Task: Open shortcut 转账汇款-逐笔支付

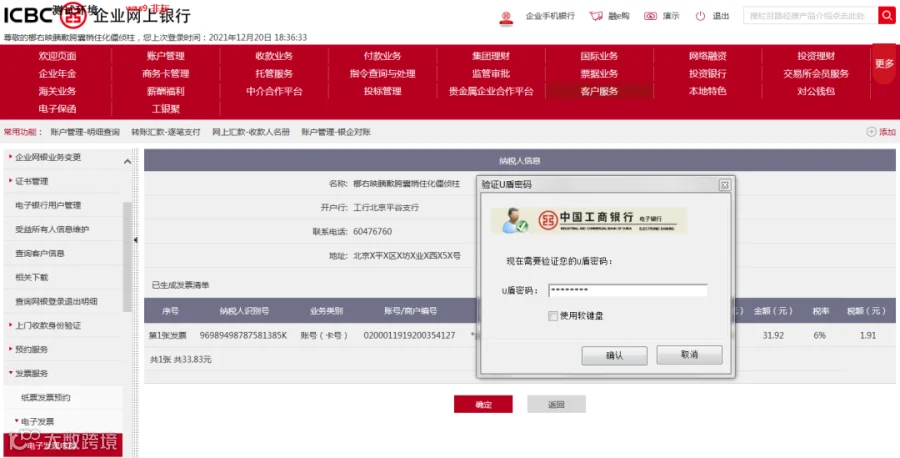Action: [166, 132]
